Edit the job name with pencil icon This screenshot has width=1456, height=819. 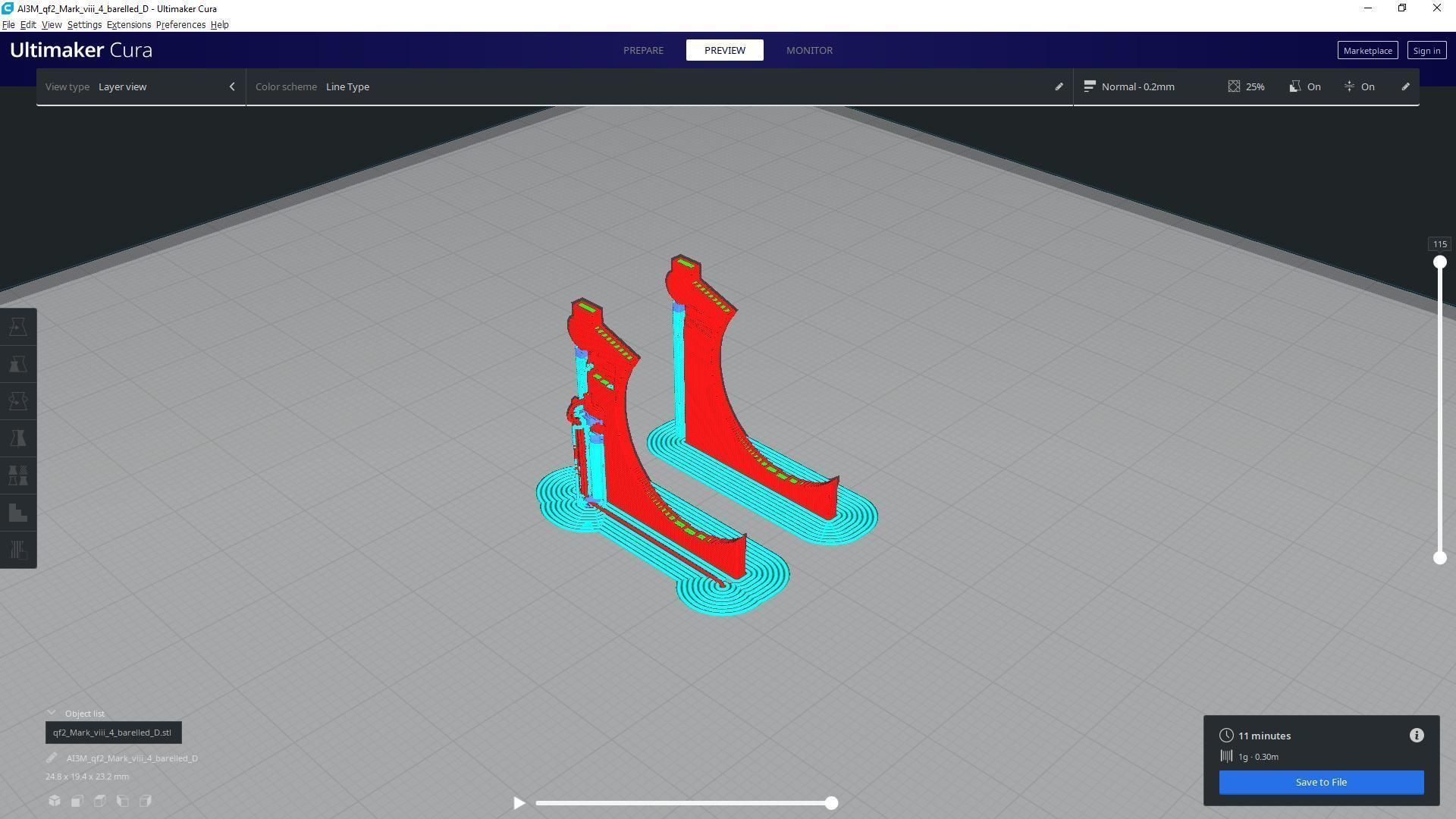(52, 758)
